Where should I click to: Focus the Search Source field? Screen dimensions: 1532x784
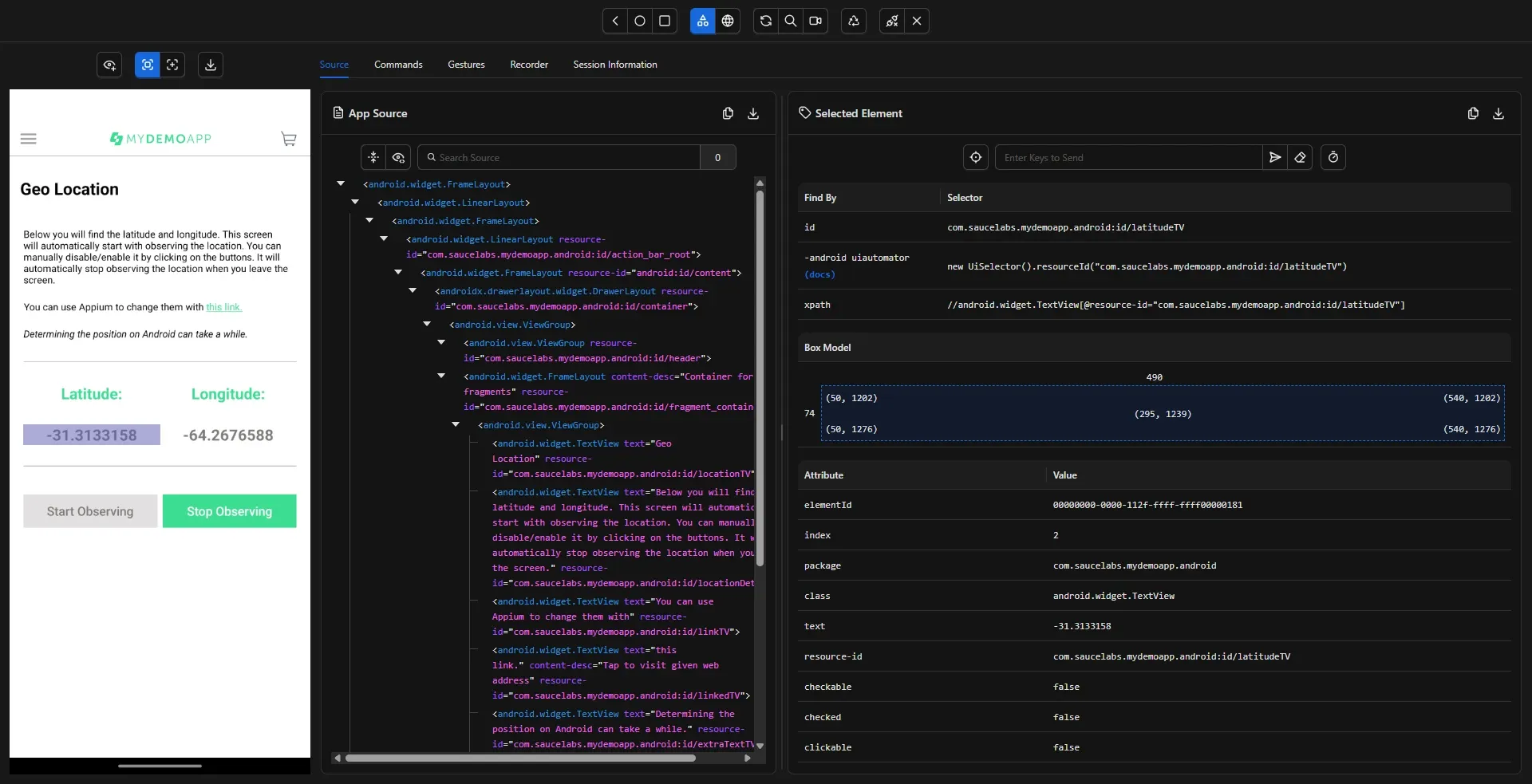pos(559,157)
